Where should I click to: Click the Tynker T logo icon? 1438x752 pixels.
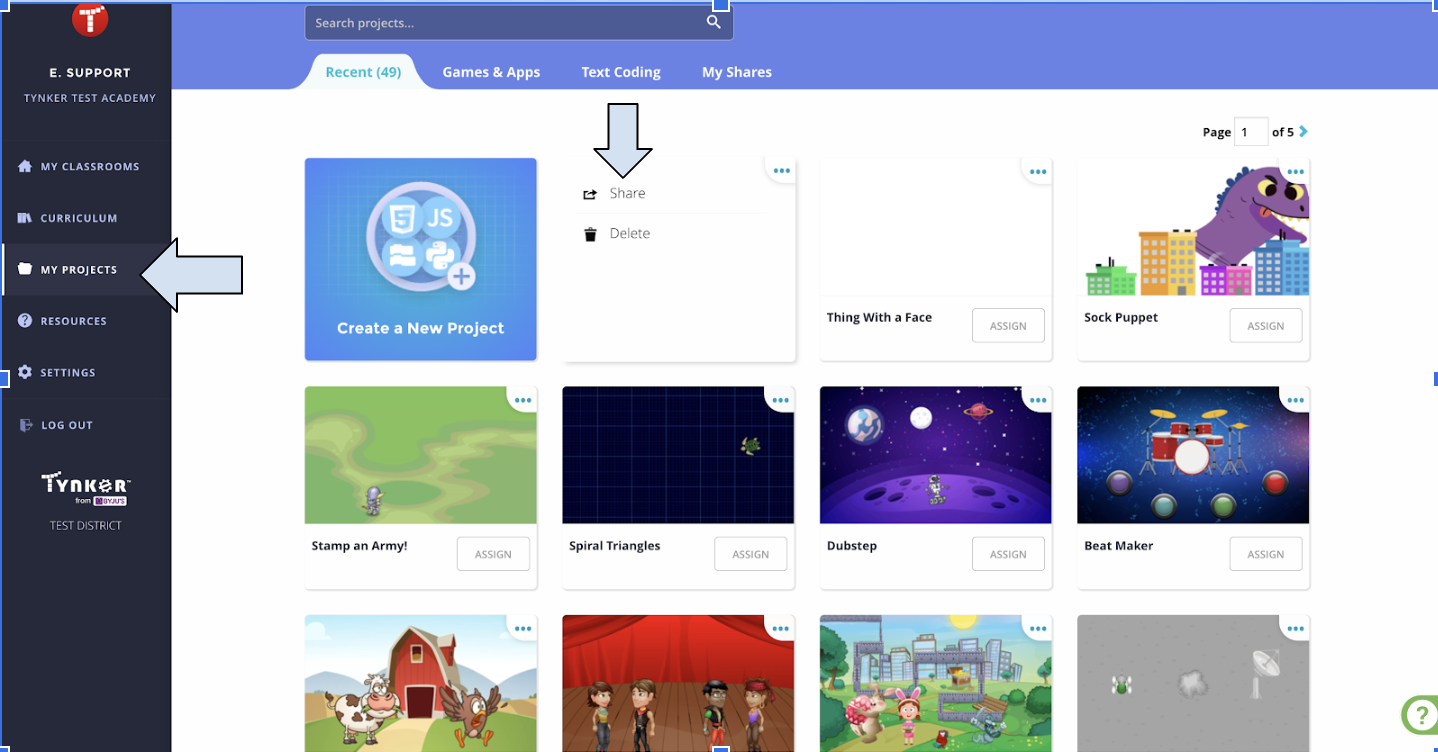(90, 18)
